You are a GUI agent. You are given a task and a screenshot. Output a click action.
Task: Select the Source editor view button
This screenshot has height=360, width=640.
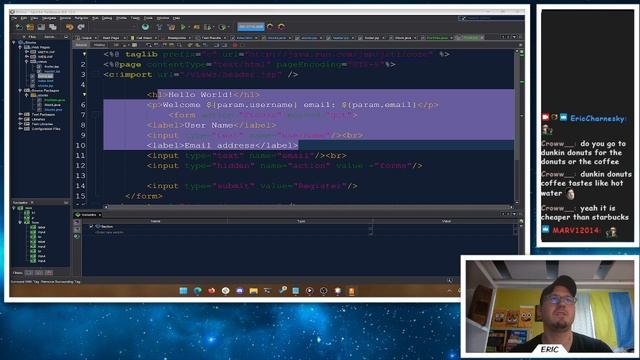[x=81, y=45]
